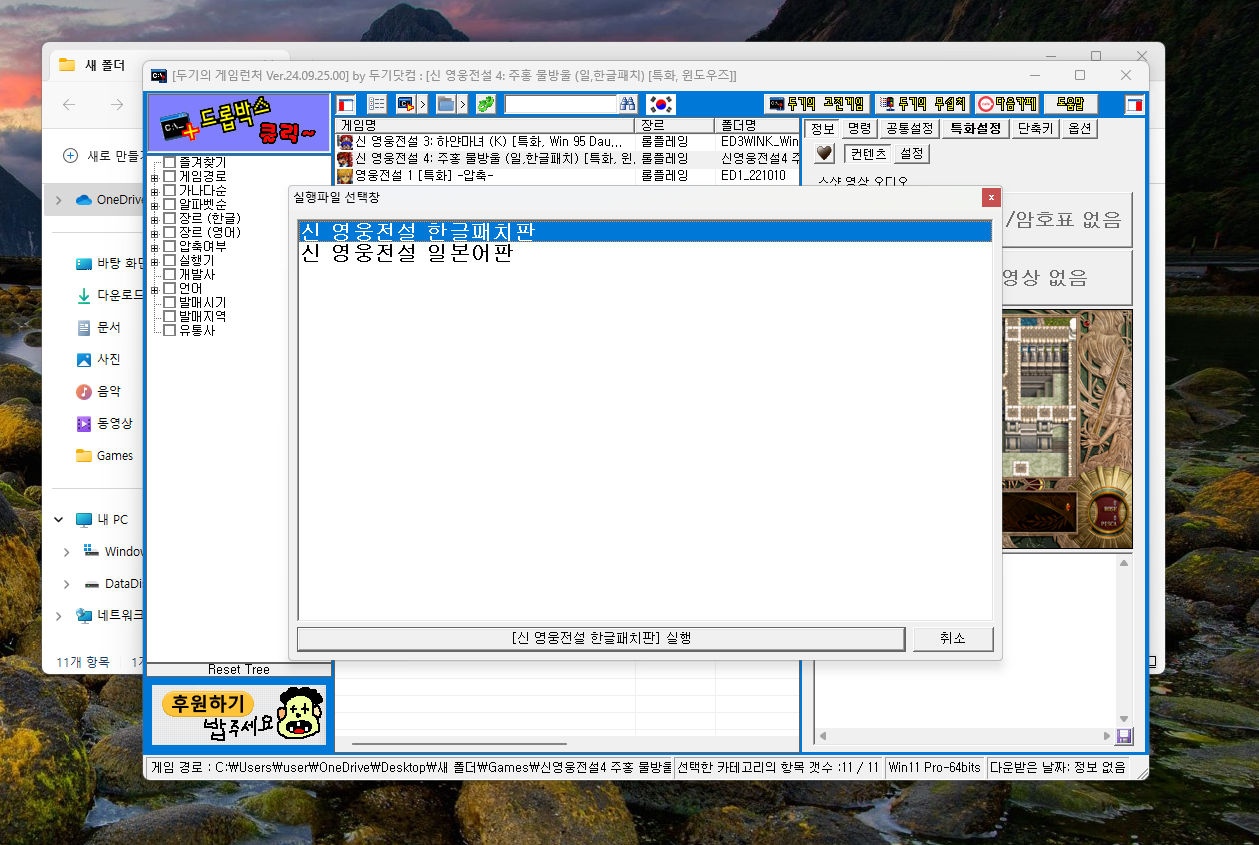Switch to the 특화설정 tab
The width and height of the screenshot is (1259, 845).
pyautogui.click(x=975, y=128)
